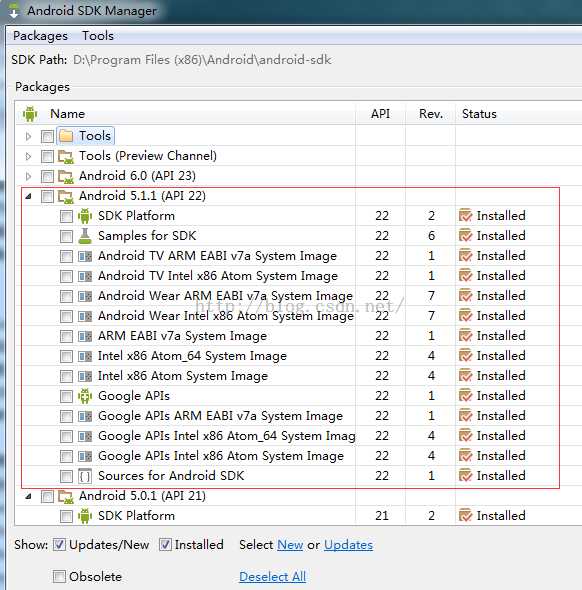
Task: Tick the Android 5.0.1 (API 21) group checkbox
Action: tap(47, 496)
